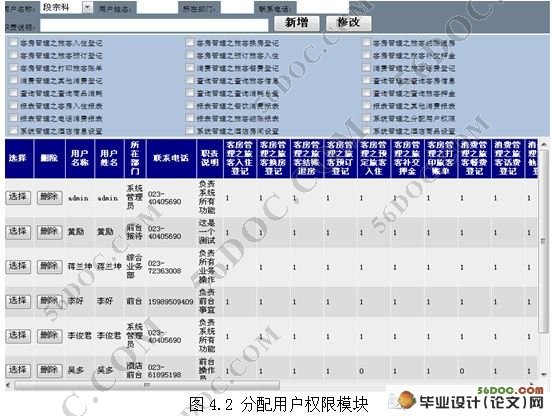The image size is (552, 416).
Task: Select 吴多 row using 选择
Action: tap(18, 370)
